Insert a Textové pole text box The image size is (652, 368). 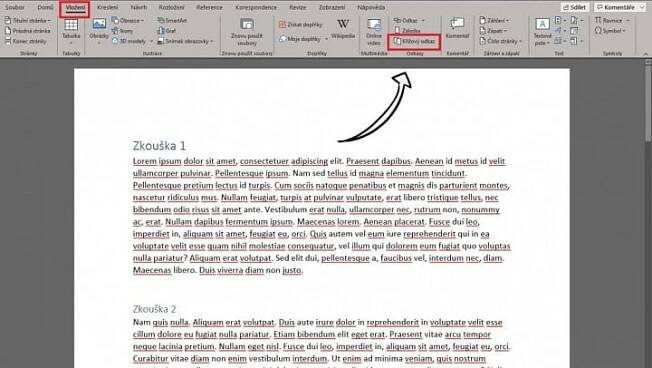542,31
